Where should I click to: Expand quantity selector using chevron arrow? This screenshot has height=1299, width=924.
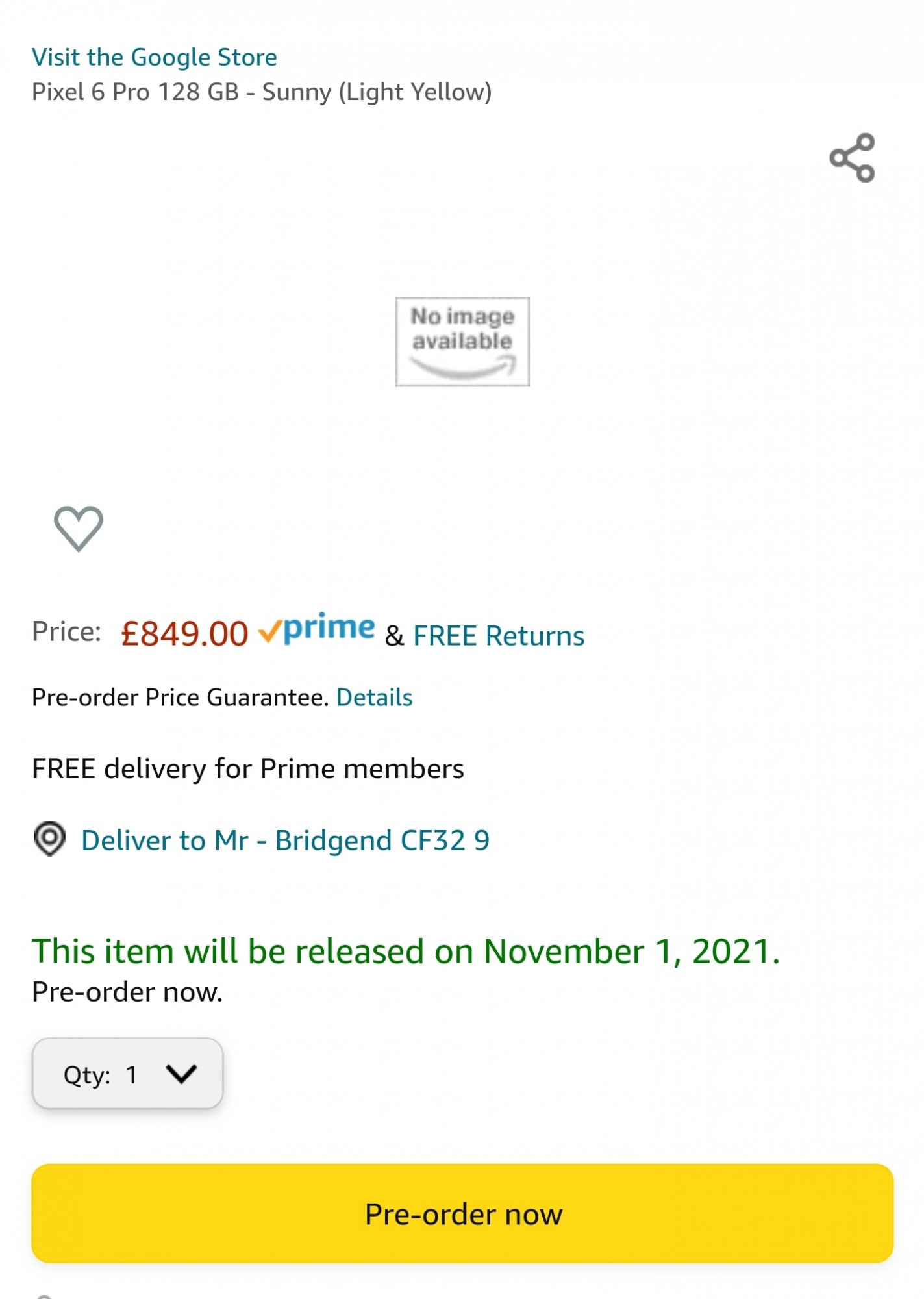pos(181,1073)
